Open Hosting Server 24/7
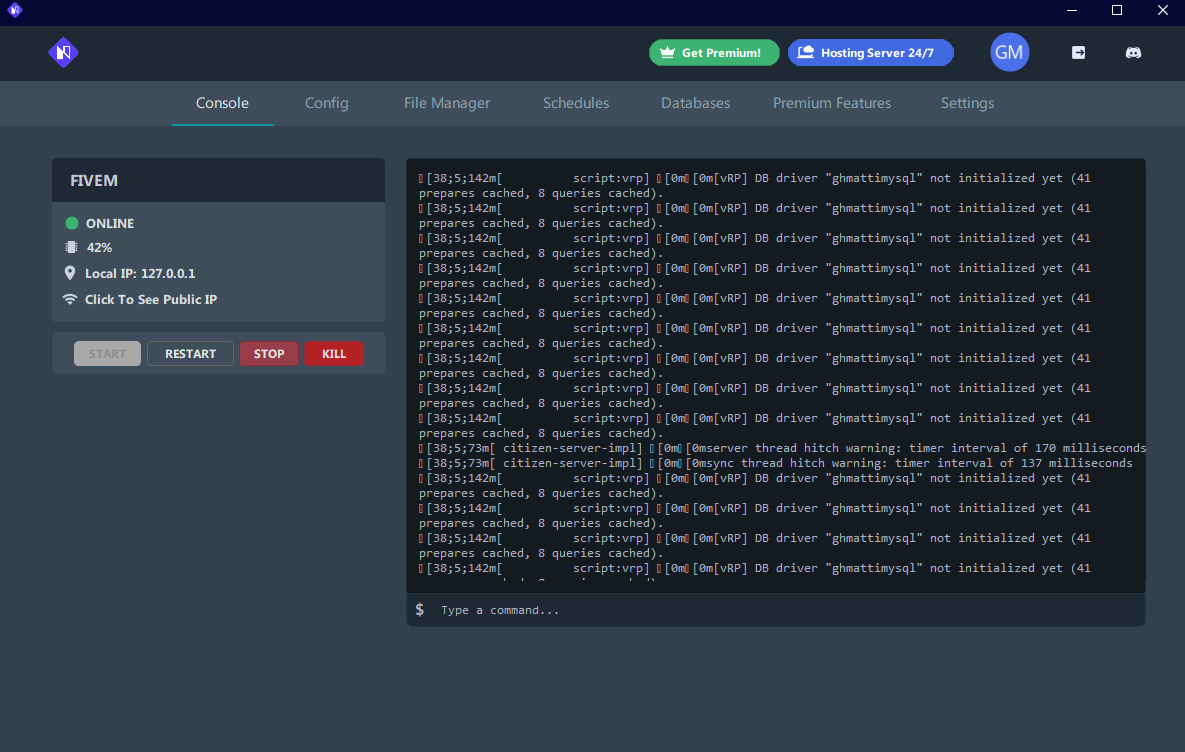Image resolution: width=1185 pixels, height=752 pixels. (870, 52)
